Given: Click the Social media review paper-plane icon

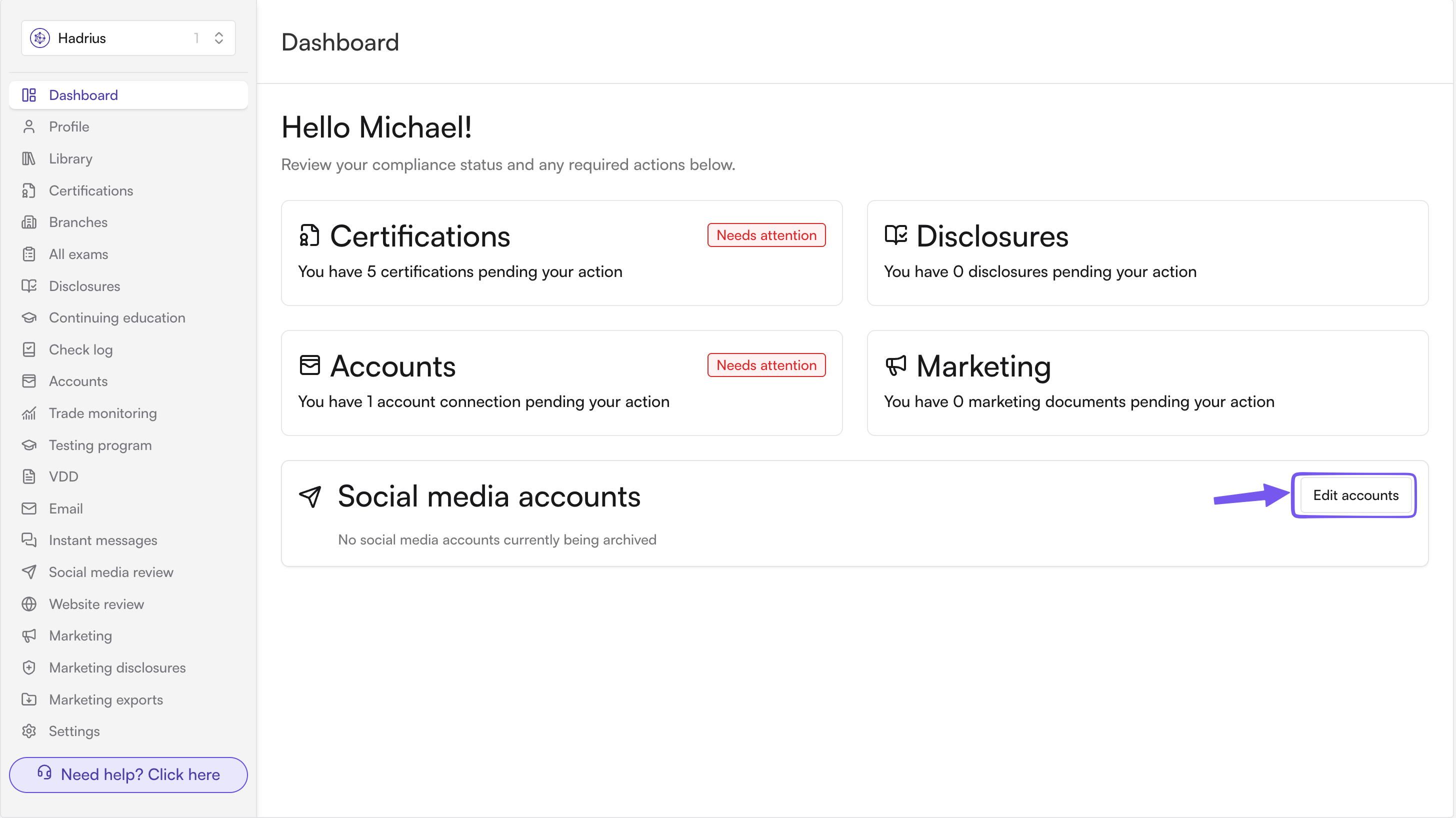Looking at the screenshot, I should (x=29, y=572).
